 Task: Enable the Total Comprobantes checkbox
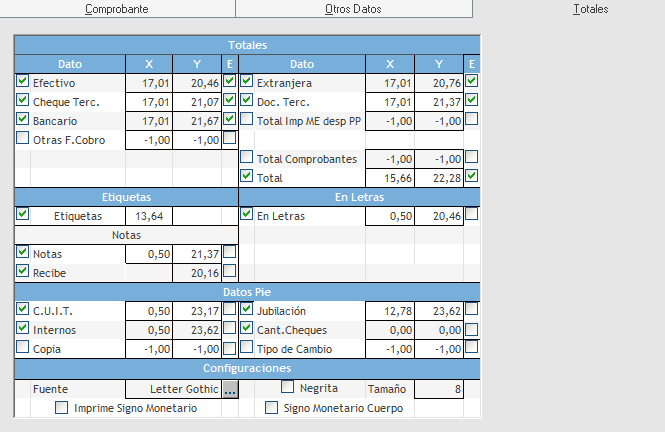click(x=247, y=157)
